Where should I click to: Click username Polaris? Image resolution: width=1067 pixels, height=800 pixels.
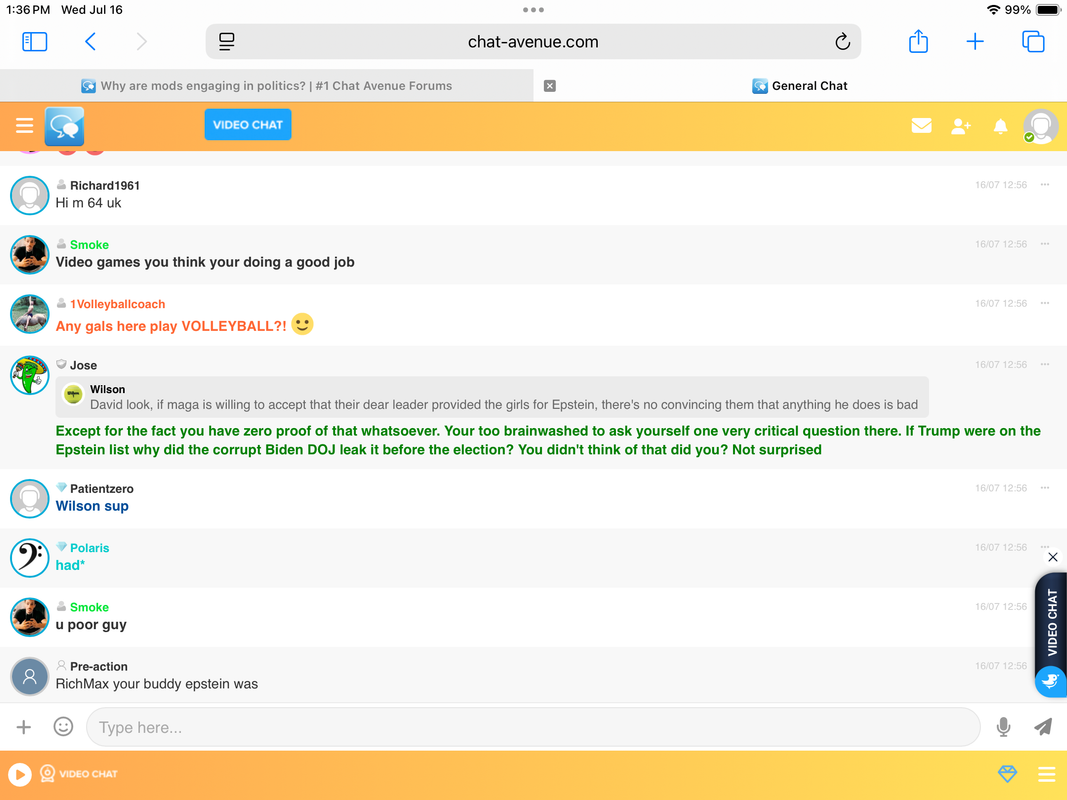[x=89, y=548]
